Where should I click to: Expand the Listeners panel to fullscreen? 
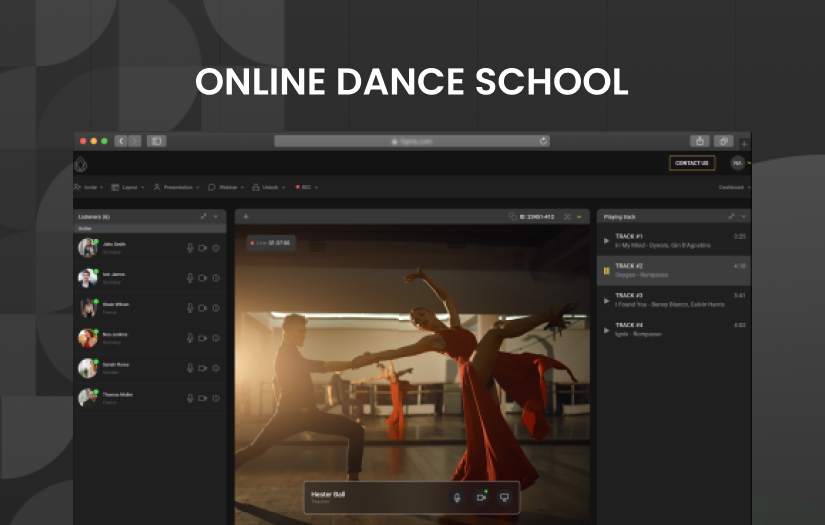[203, 216]
